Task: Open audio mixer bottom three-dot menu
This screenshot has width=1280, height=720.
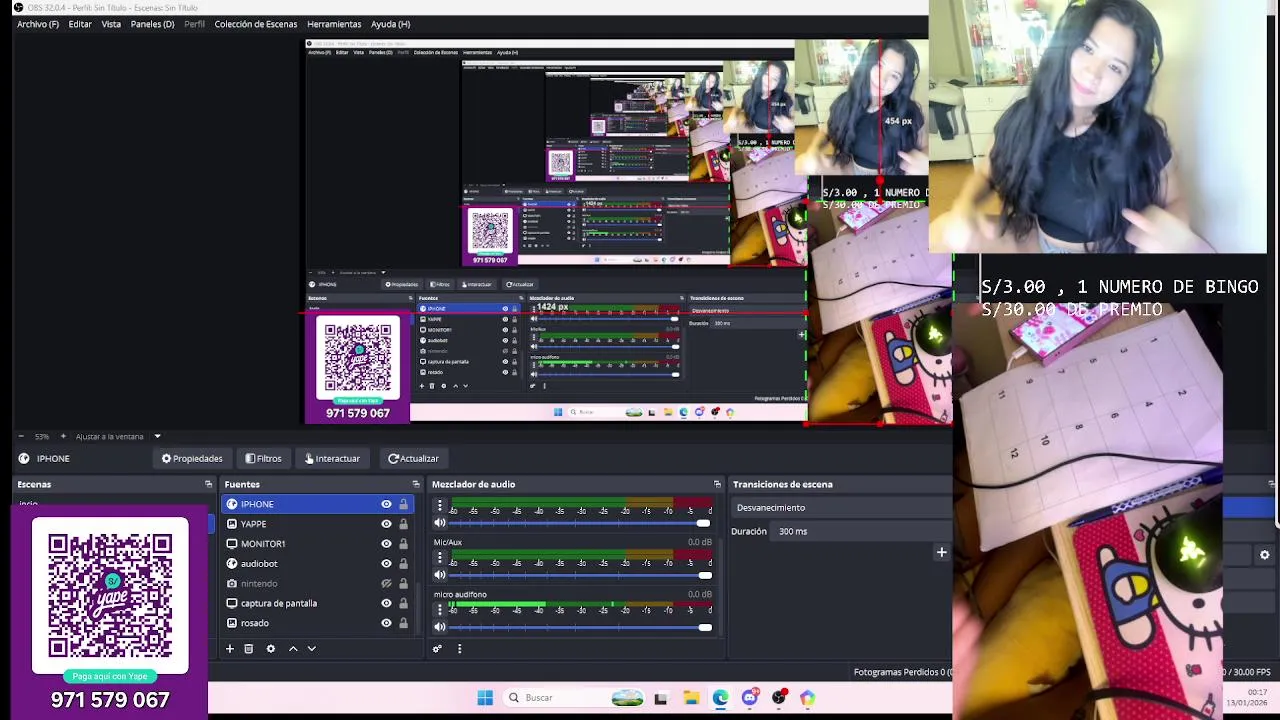Action: (459, 649)
